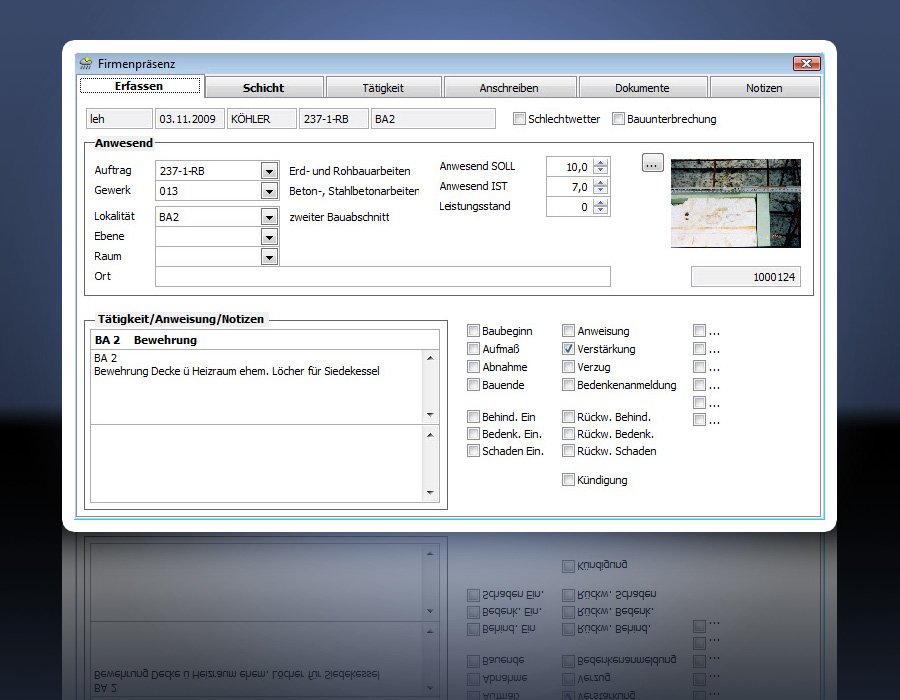Screen dimensions: 900x700
Task: Click the browse button with three dots
Action: coord(653,163)
